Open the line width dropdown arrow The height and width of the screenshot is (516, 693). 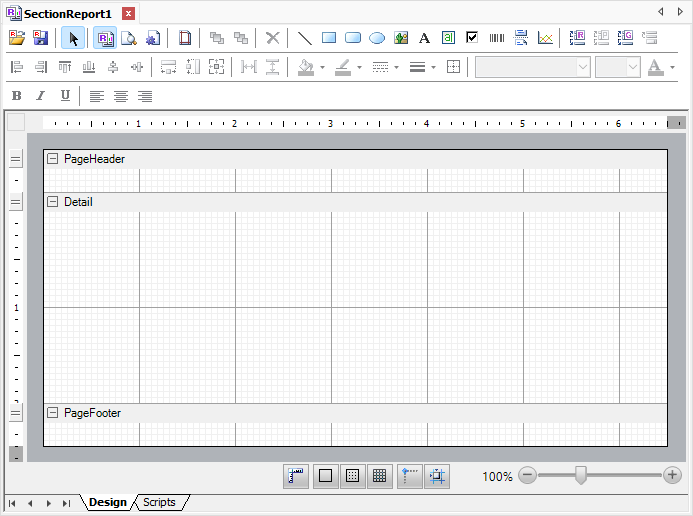point(434,67)
